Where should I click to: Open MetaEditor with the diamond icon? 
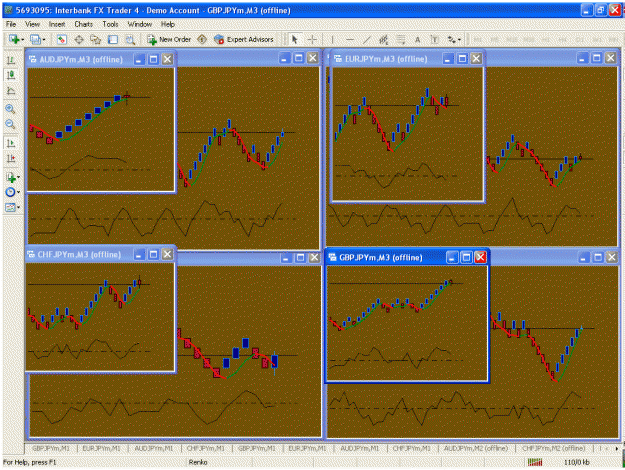(x=202, y=39)
